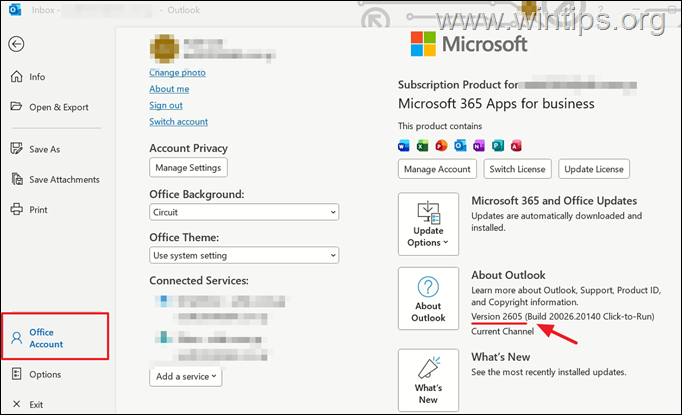Click the Outlook product icon
Image resolution: width=682 pixels, height=415 pixels.
(x=460, y=146)
